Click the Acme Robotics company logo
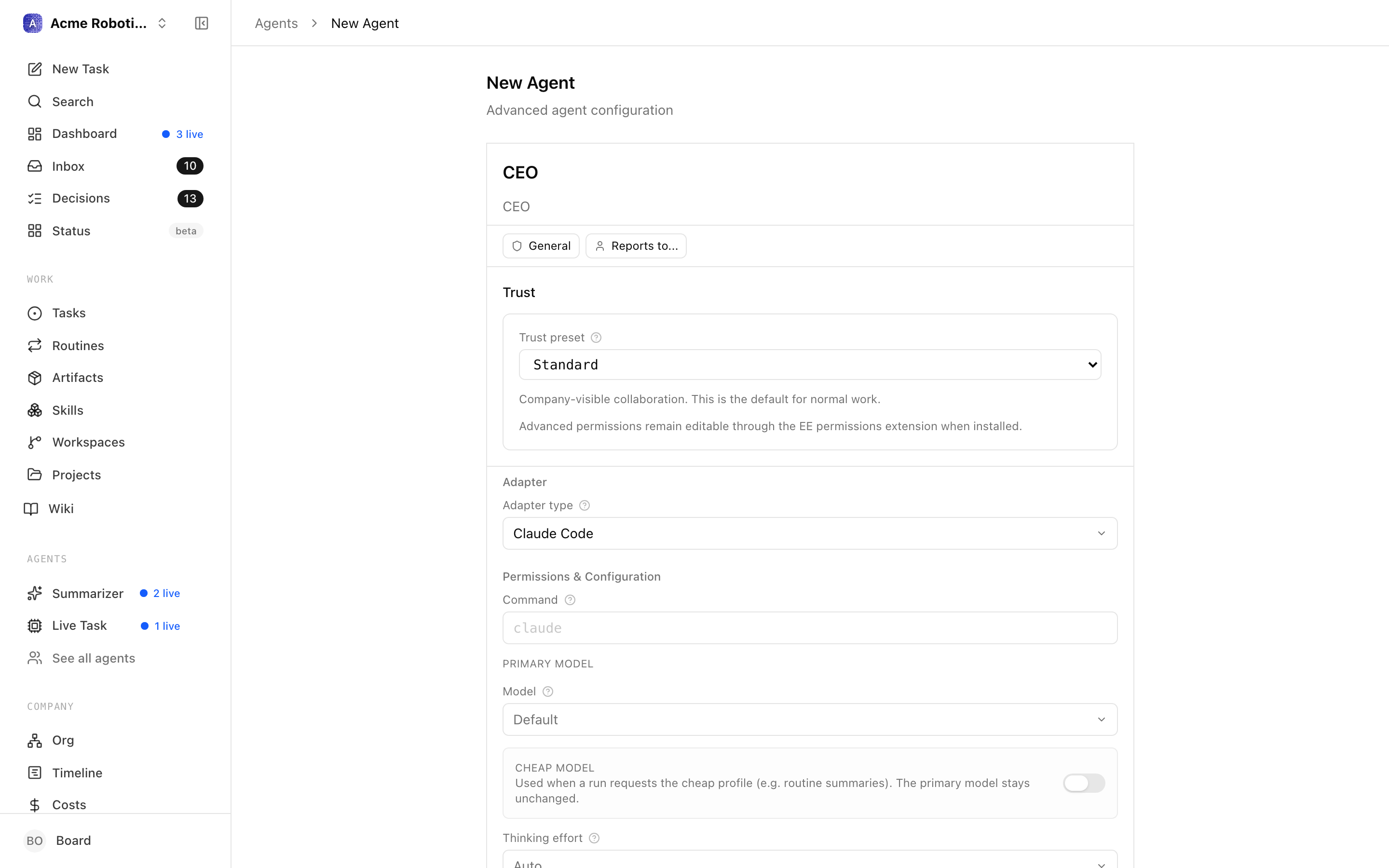This screenshot has height=868, width=1389. click(x=33, y=23)
